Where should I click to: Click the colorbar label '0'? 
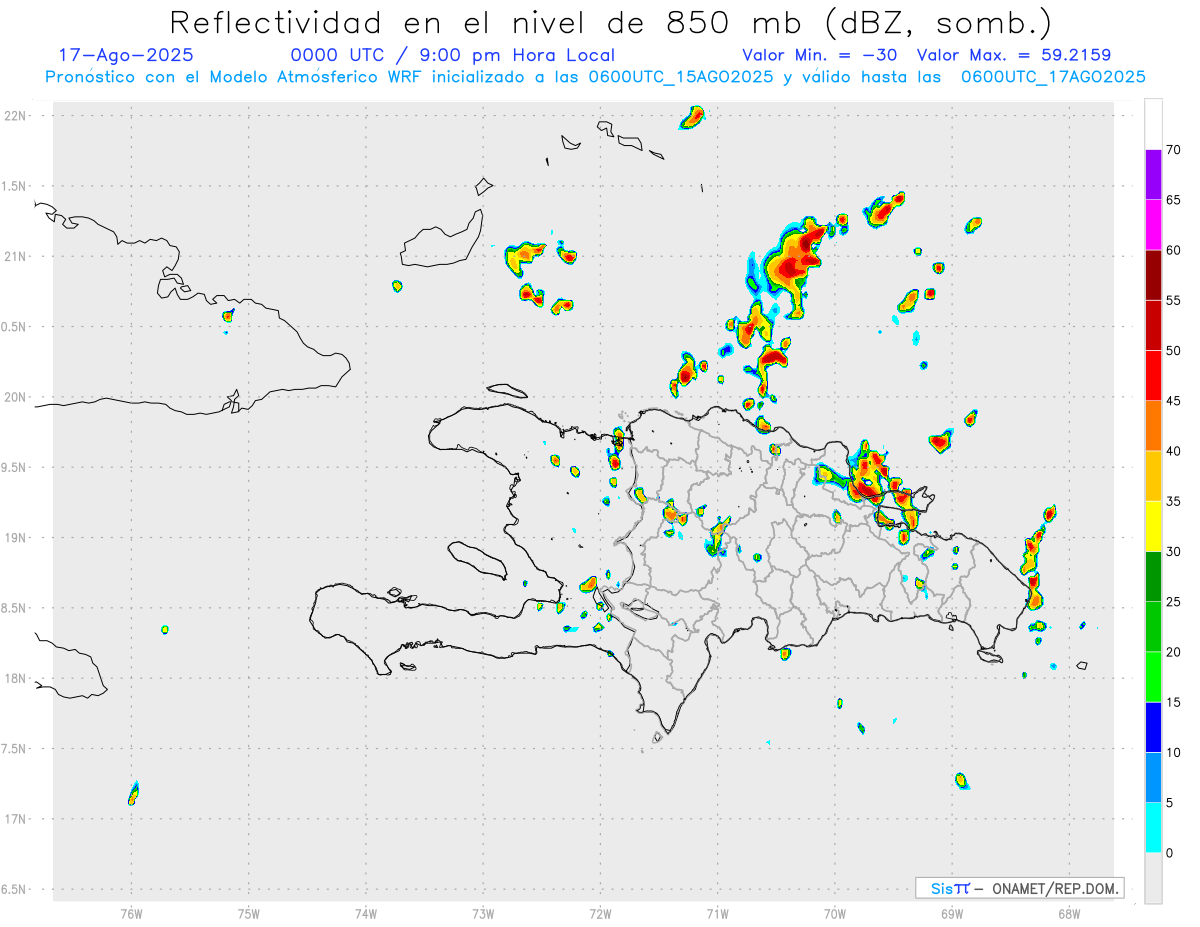click(1170, 853)
